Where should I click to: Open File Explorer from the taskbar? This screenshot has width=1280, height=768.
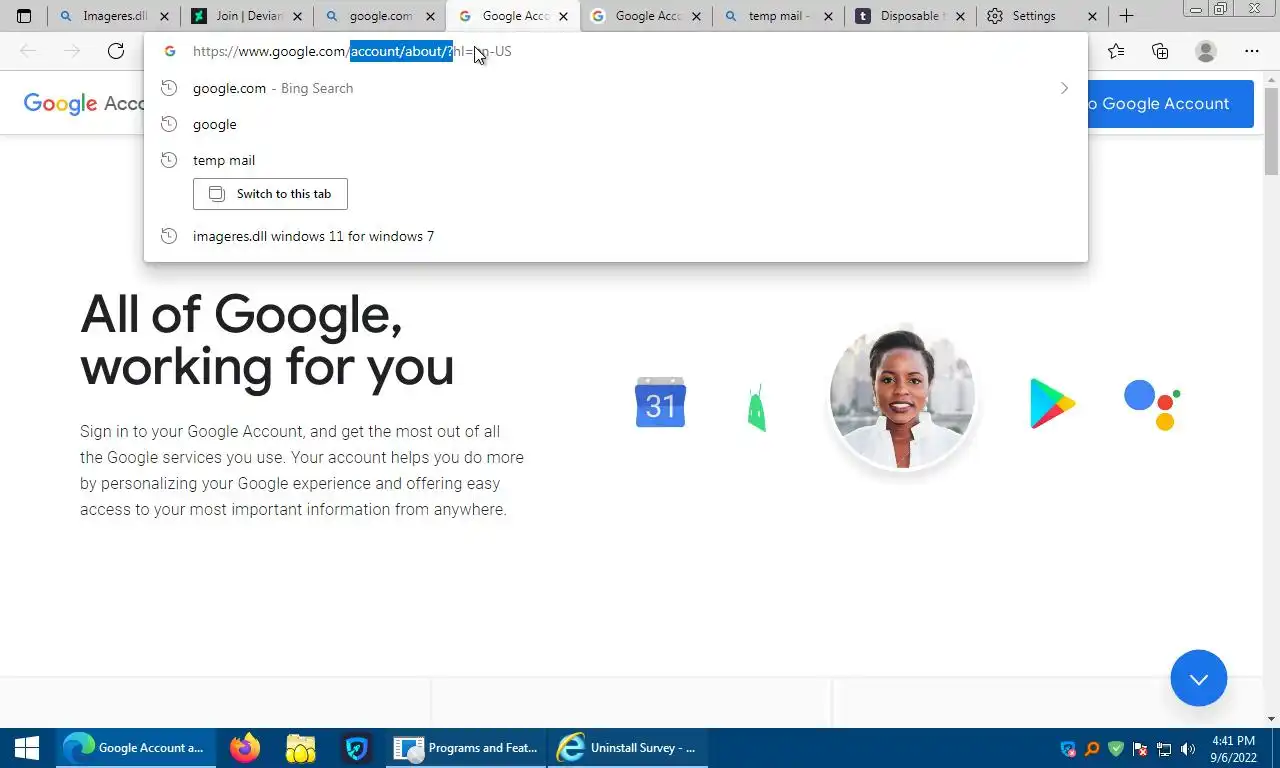point(301,747)
